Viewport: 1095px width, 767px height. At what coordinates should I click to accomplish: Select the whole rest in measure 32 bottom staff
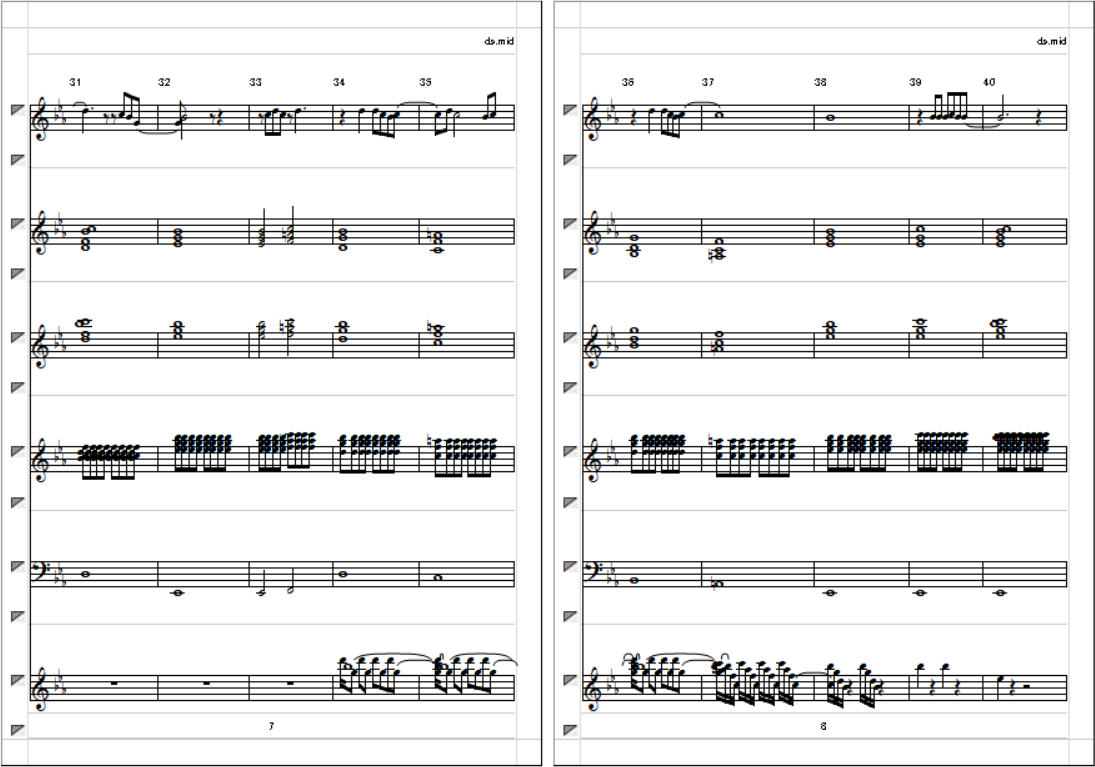(x=206, y=683)
